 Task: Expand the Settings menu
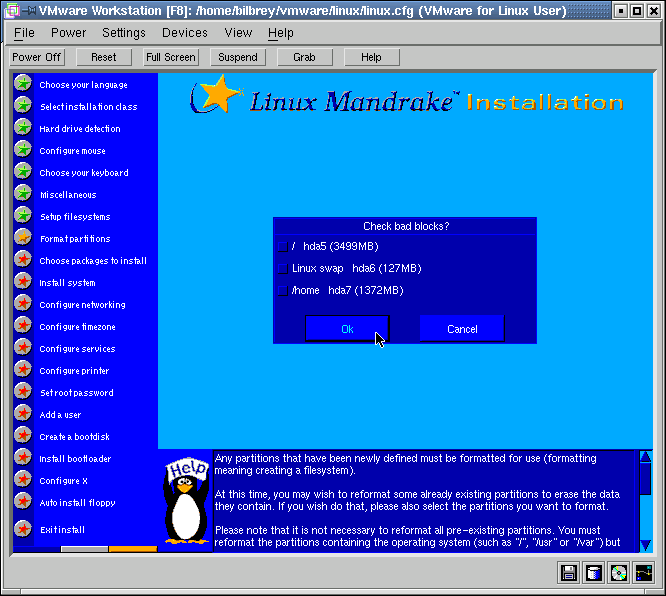[124, 33]
